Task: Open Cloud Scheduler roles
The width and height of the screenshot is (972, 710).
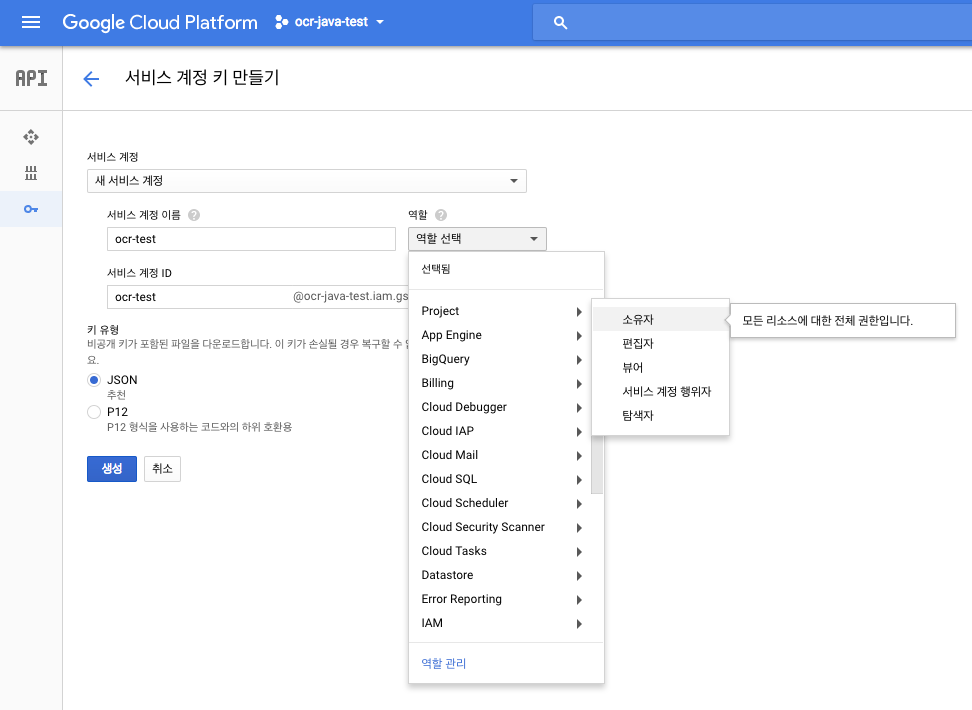Action: click(x=502, y=504)
